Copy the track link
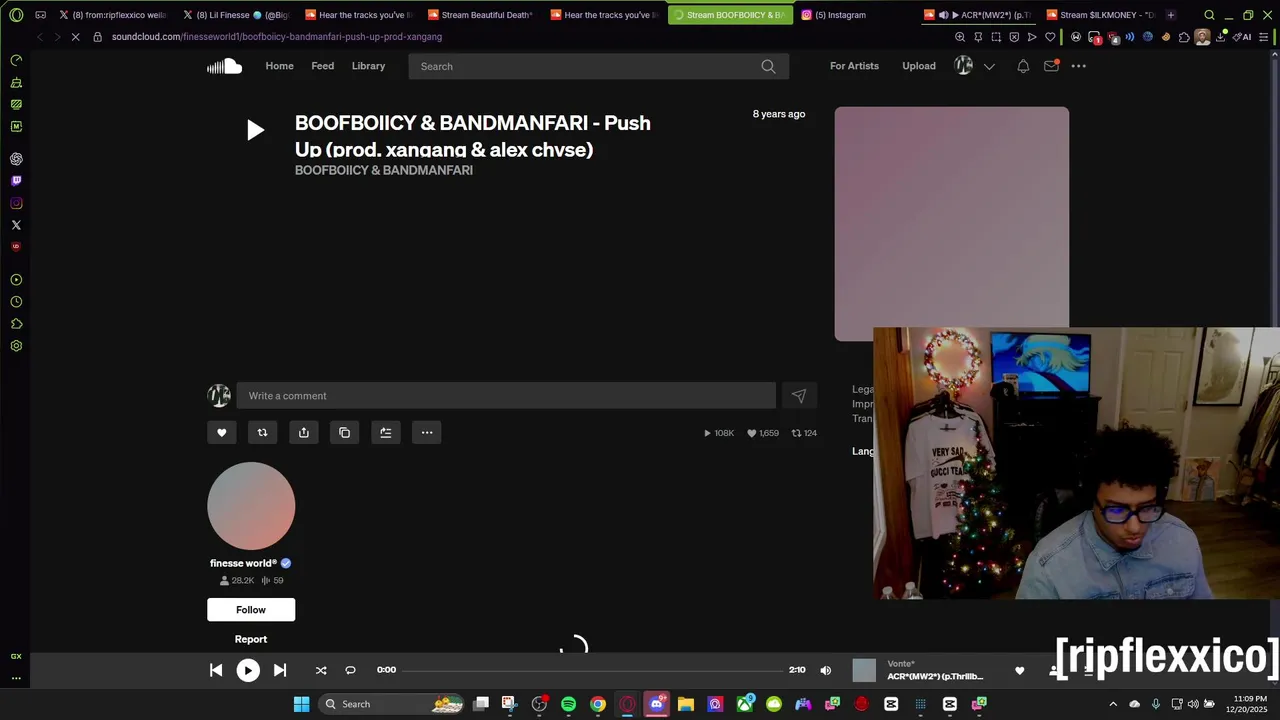Viewport: 1280px width, 720px height. pyautogui.click(x=345, y=433)
